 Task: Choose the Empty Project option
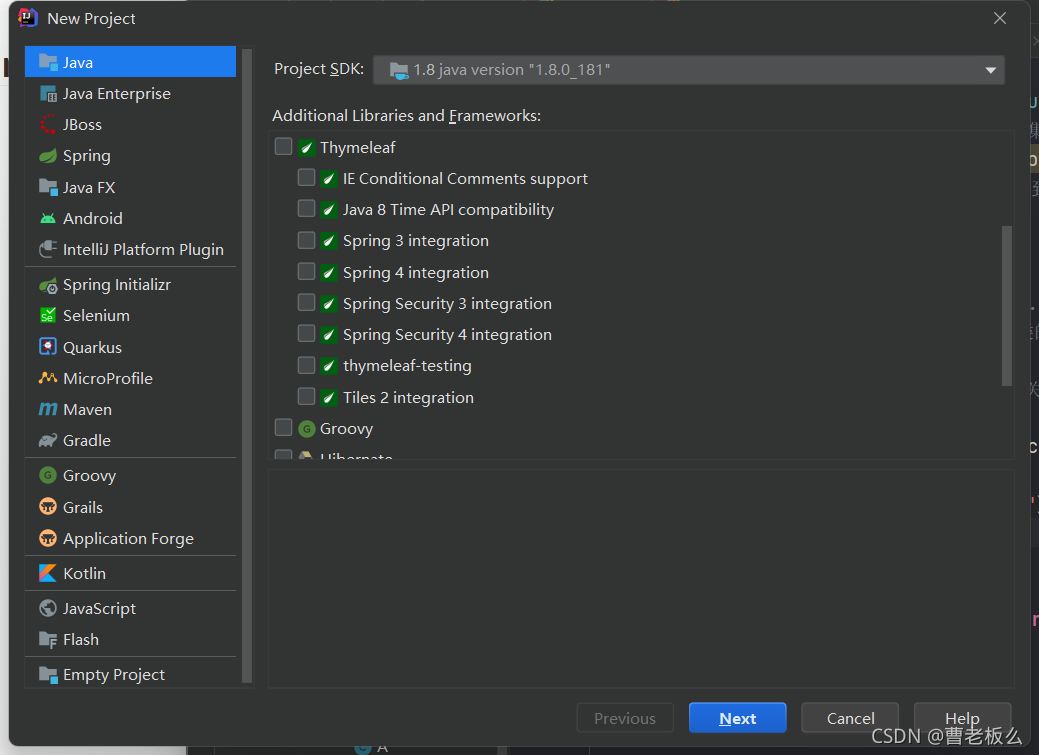[131, 675]
